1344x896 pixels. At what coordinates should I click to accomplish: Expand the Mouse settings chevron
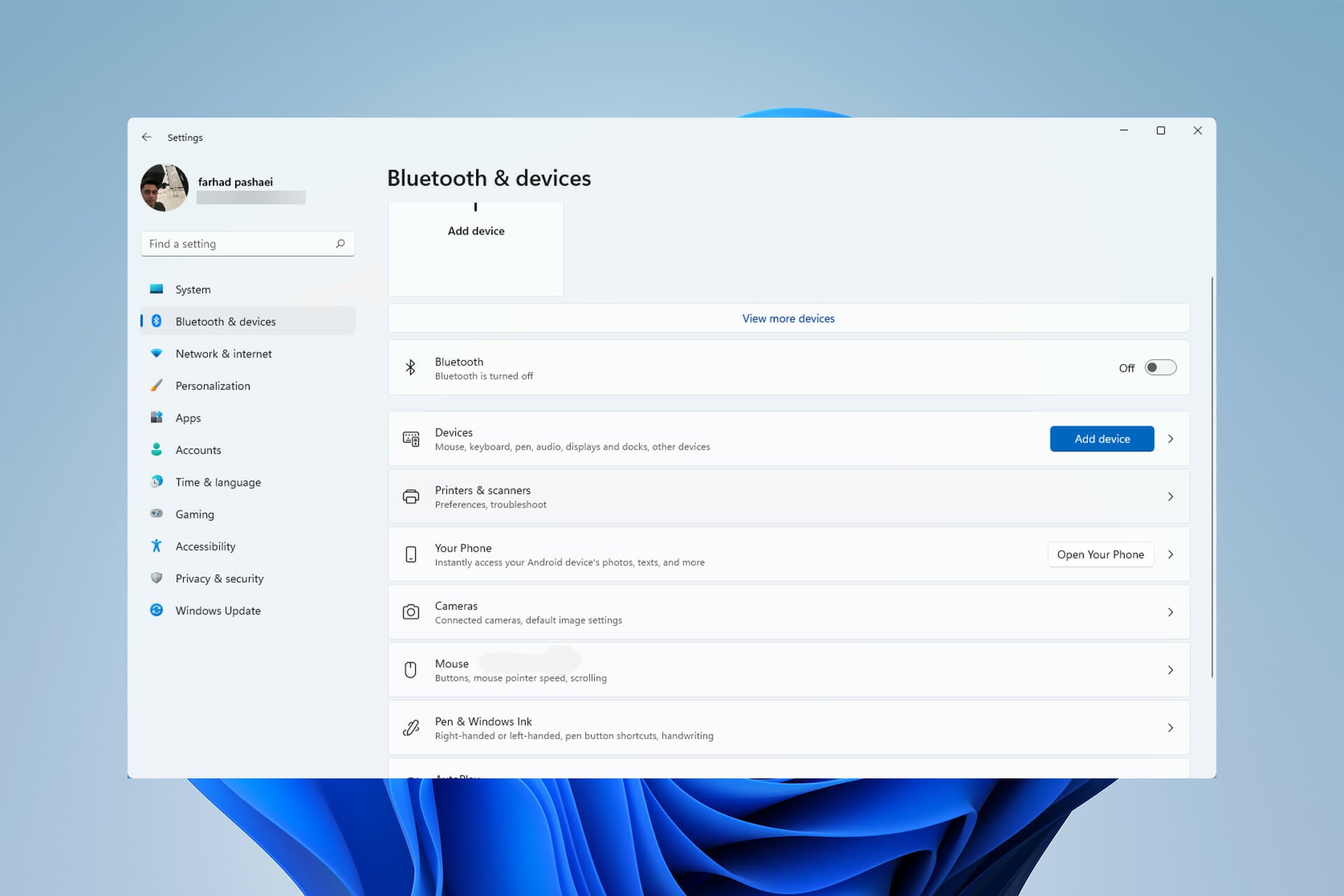[x=1170, y=671]
